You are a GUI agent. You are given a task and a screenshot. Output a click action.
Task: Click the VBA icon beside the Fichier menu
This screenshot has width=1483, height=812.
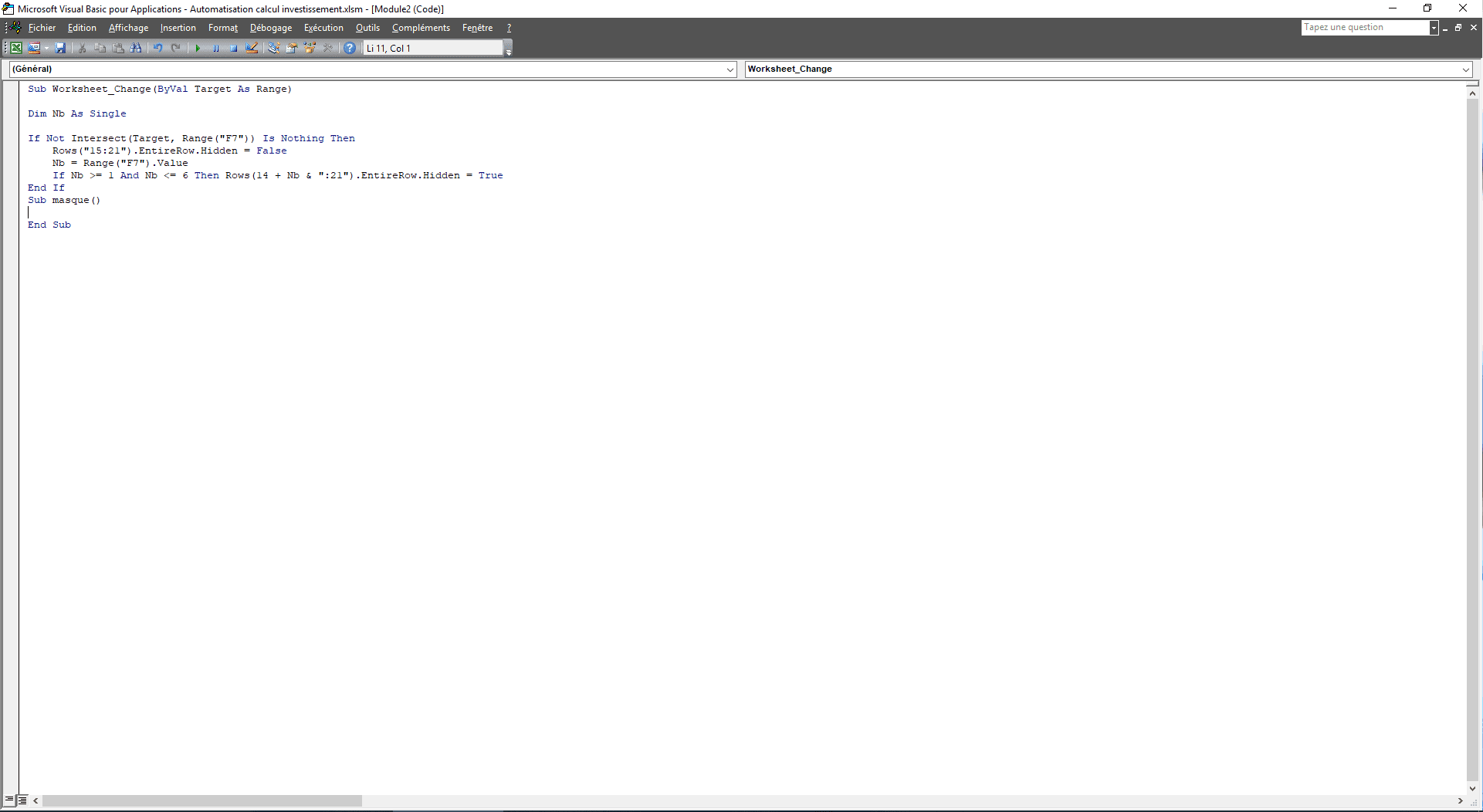[14, 28]
